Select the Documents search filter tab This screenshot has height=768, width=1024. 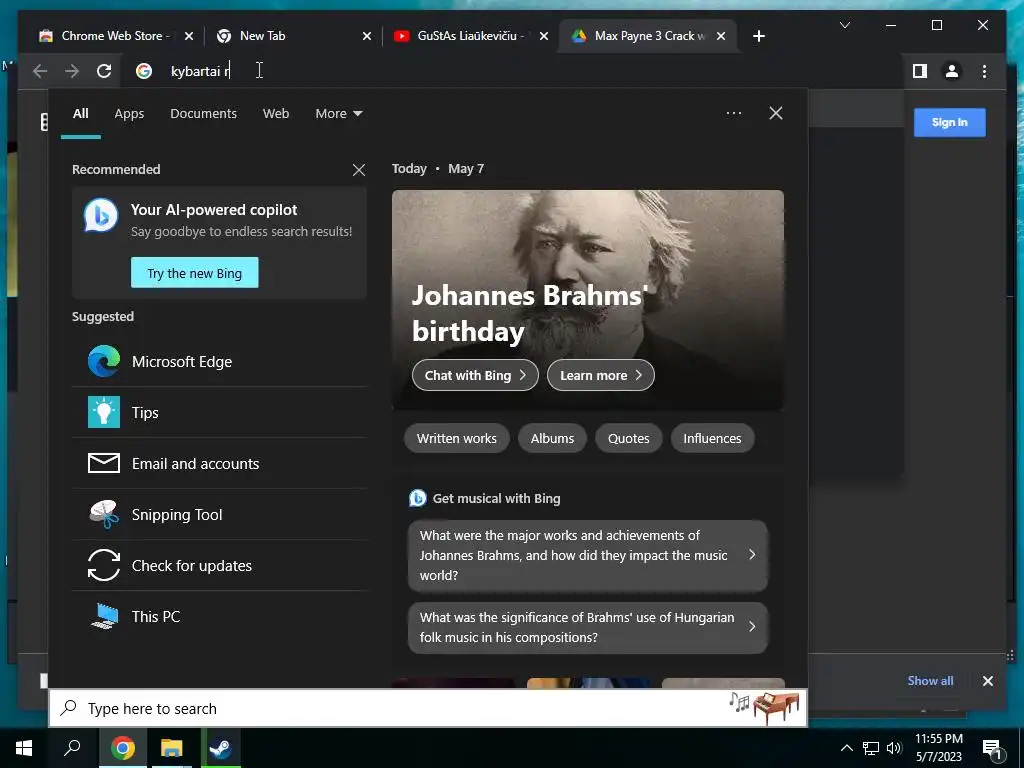coord(203,114)
